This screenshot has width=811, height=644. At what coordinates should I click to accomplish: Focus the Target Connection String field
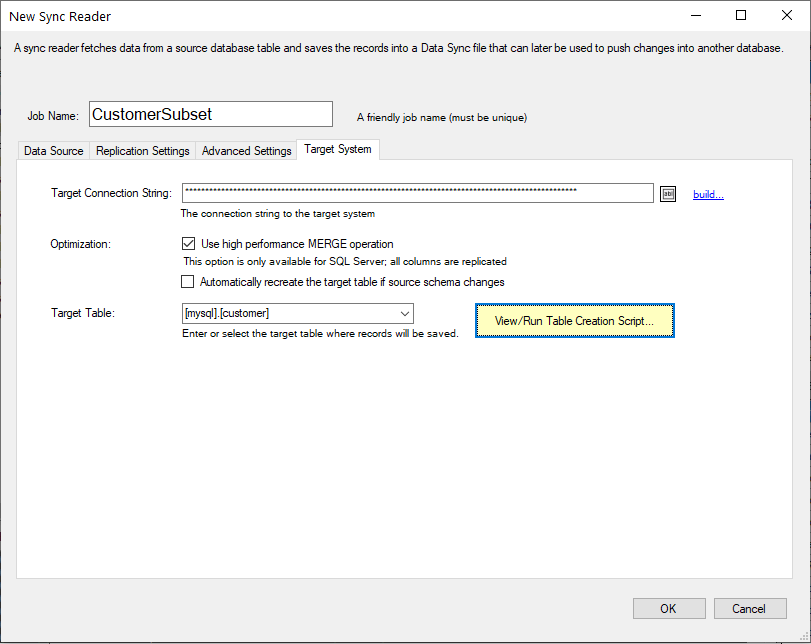417,193
